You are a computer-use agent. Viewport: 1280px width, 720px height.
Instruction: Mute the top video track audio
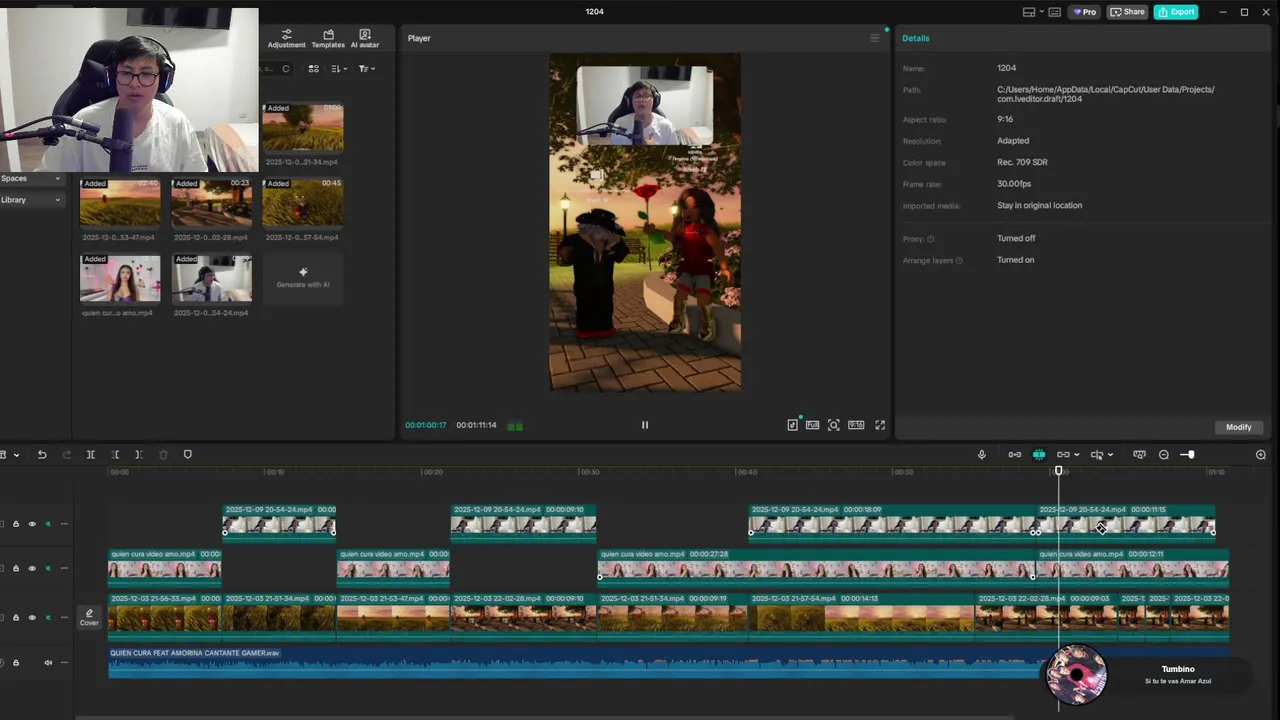[47, 524]
